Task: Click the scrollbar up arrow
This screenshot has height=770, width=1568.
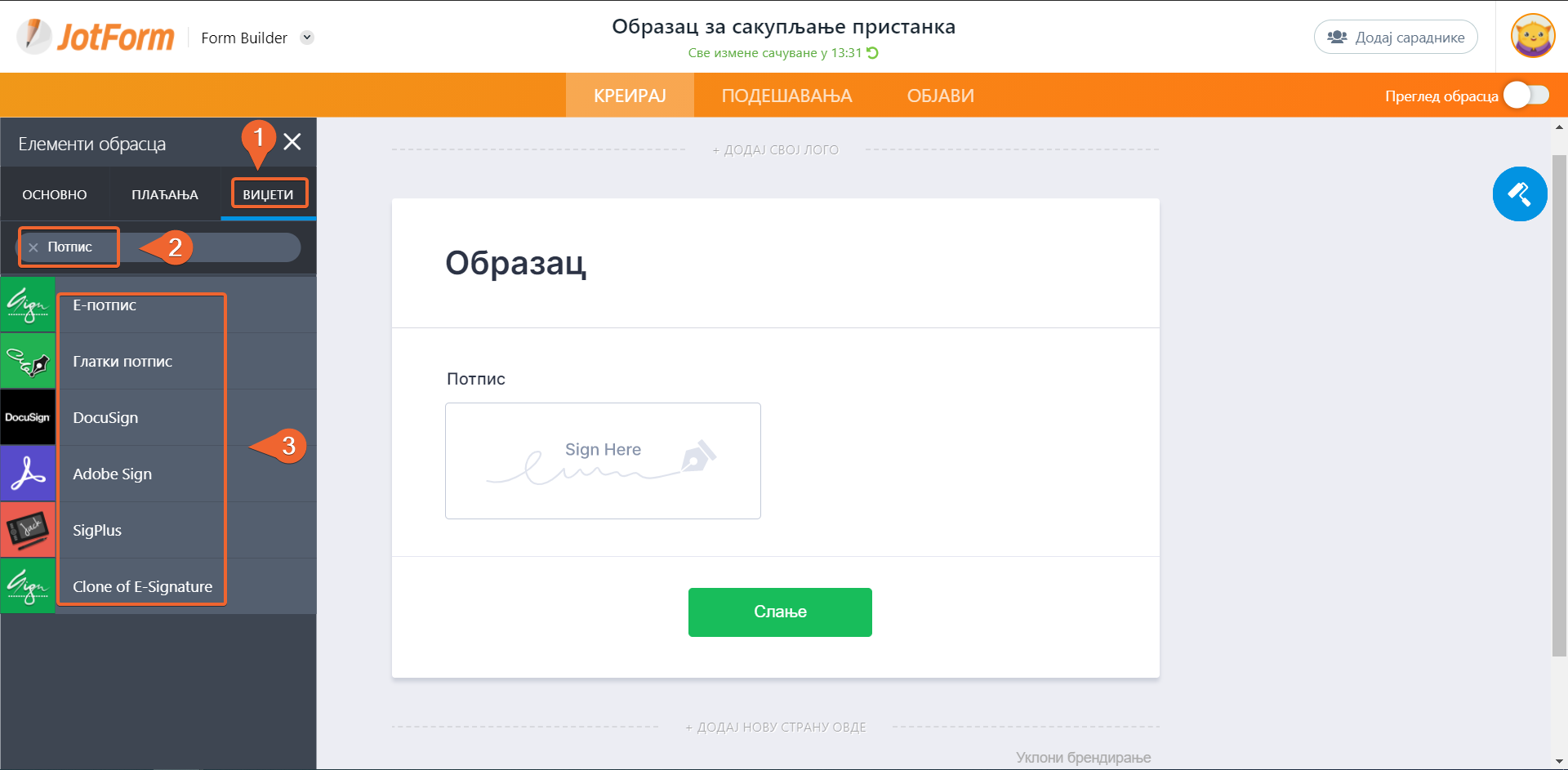Action: [1559, 127]
